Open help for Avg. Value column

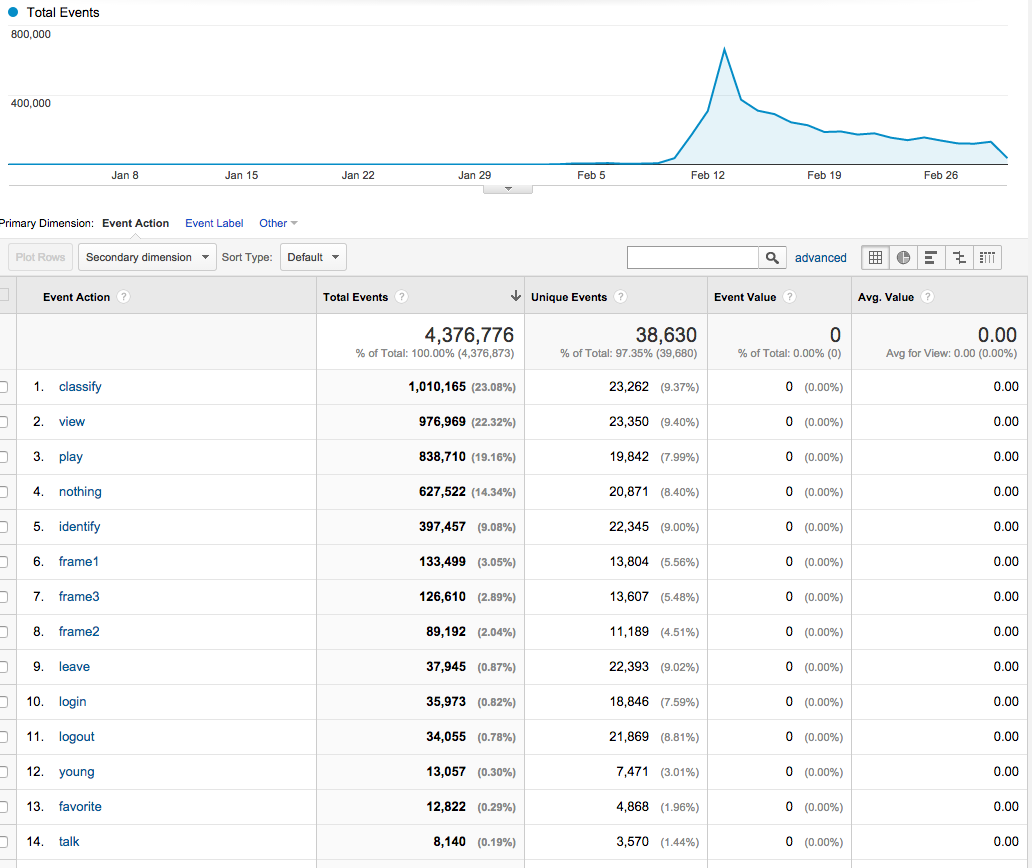pyautogui.click(x=927, y=297)
